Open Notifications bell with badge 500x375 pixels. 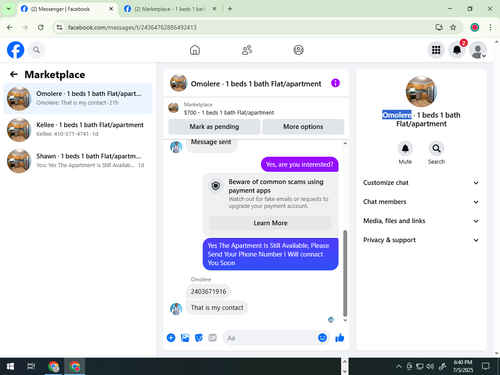tap(457, 50)
